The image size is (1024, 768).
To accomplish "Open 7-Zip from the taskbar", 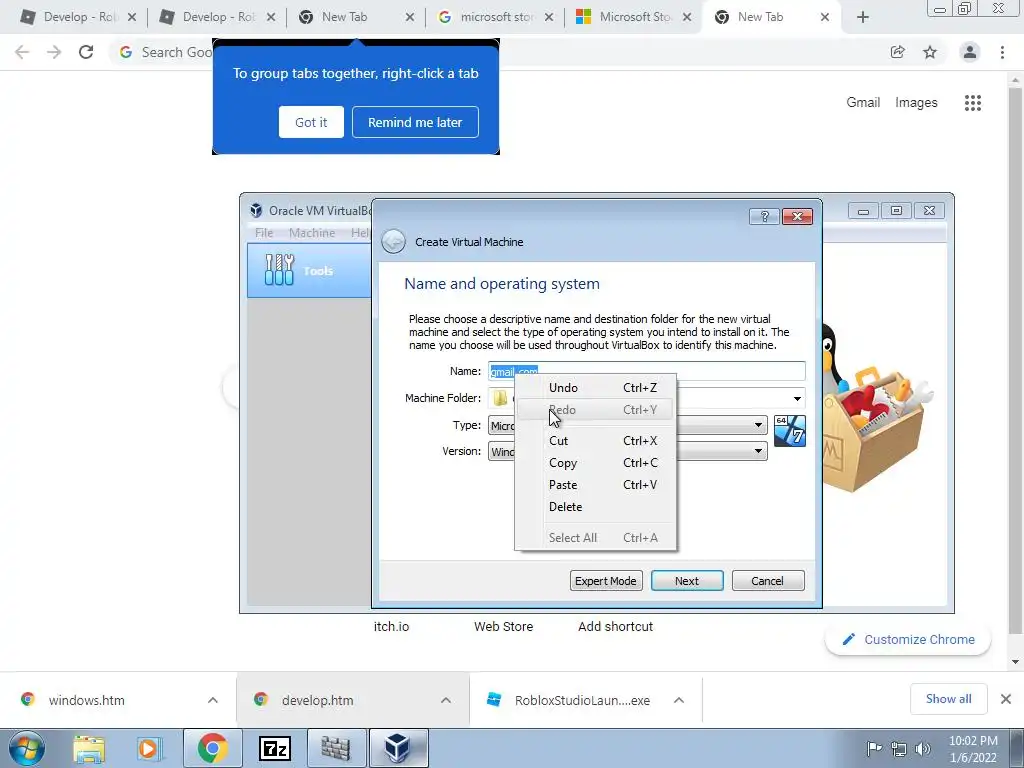I will (x=274, y=748).
